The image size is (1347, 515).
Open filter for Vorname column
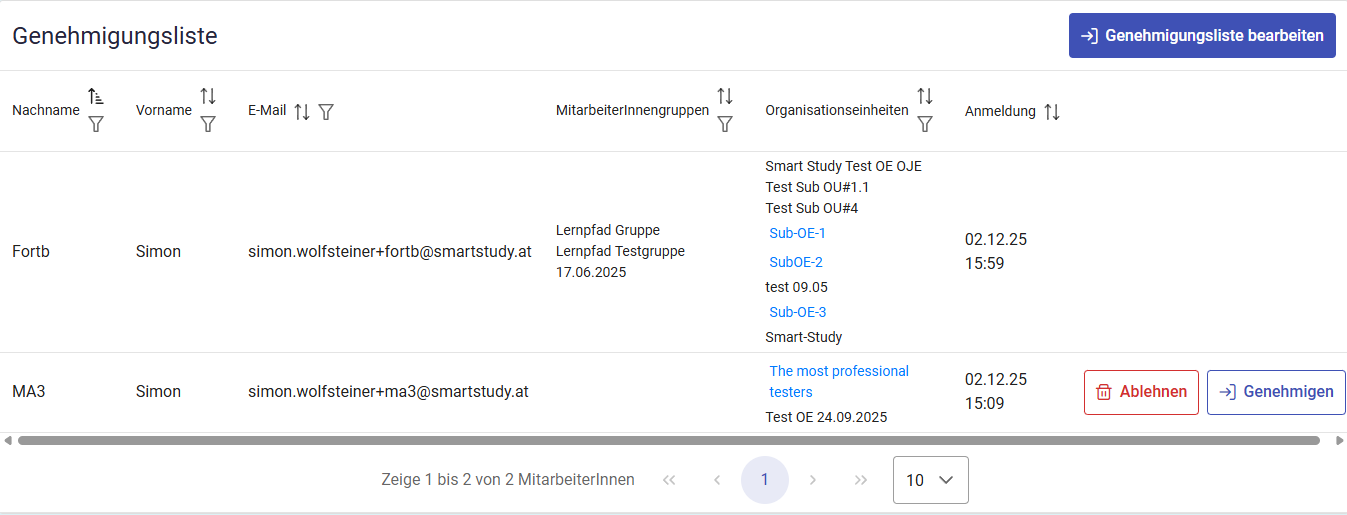208,124
